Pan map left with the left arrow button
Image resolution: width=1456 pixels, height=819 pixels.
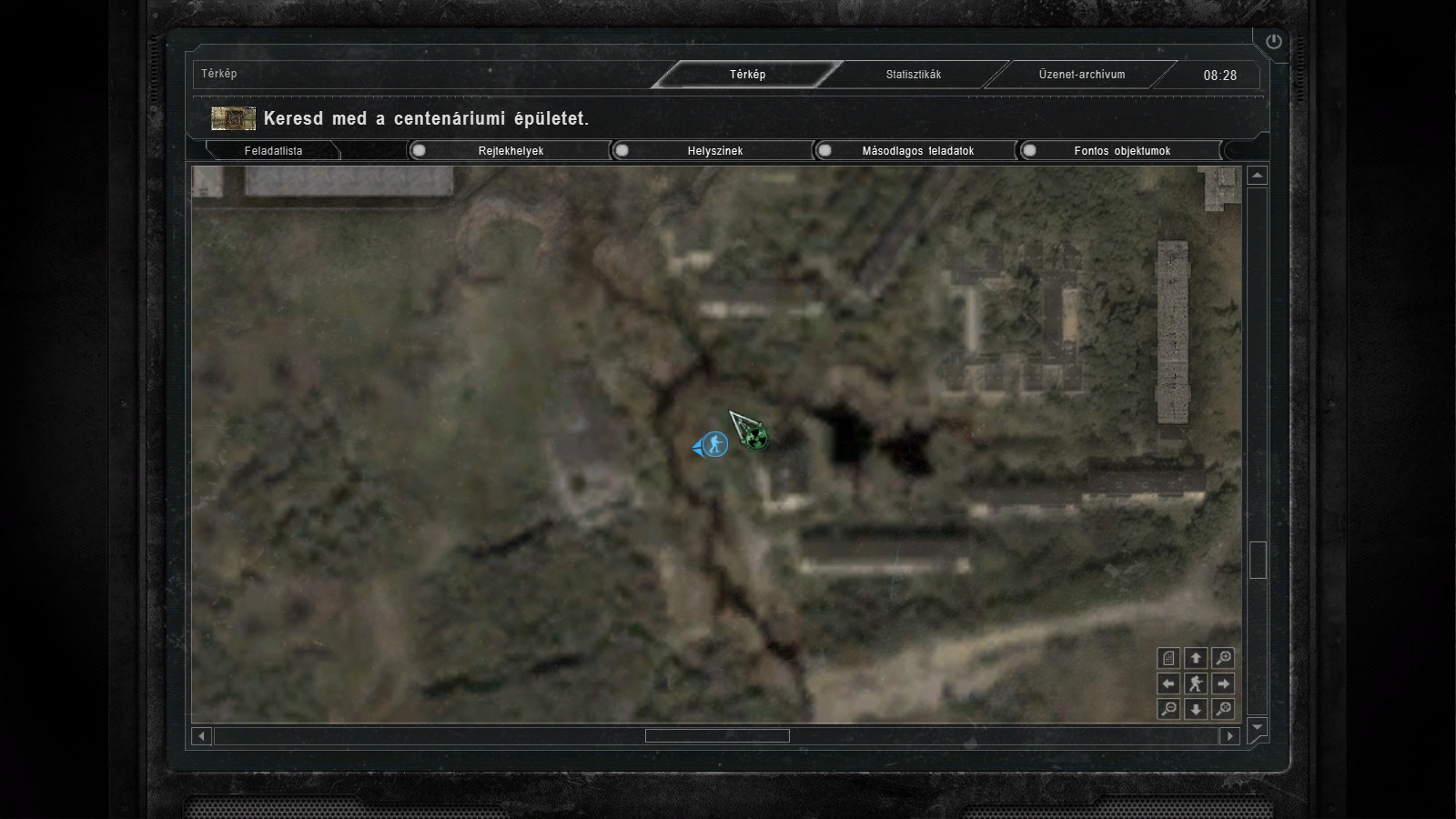point(1168,683)
